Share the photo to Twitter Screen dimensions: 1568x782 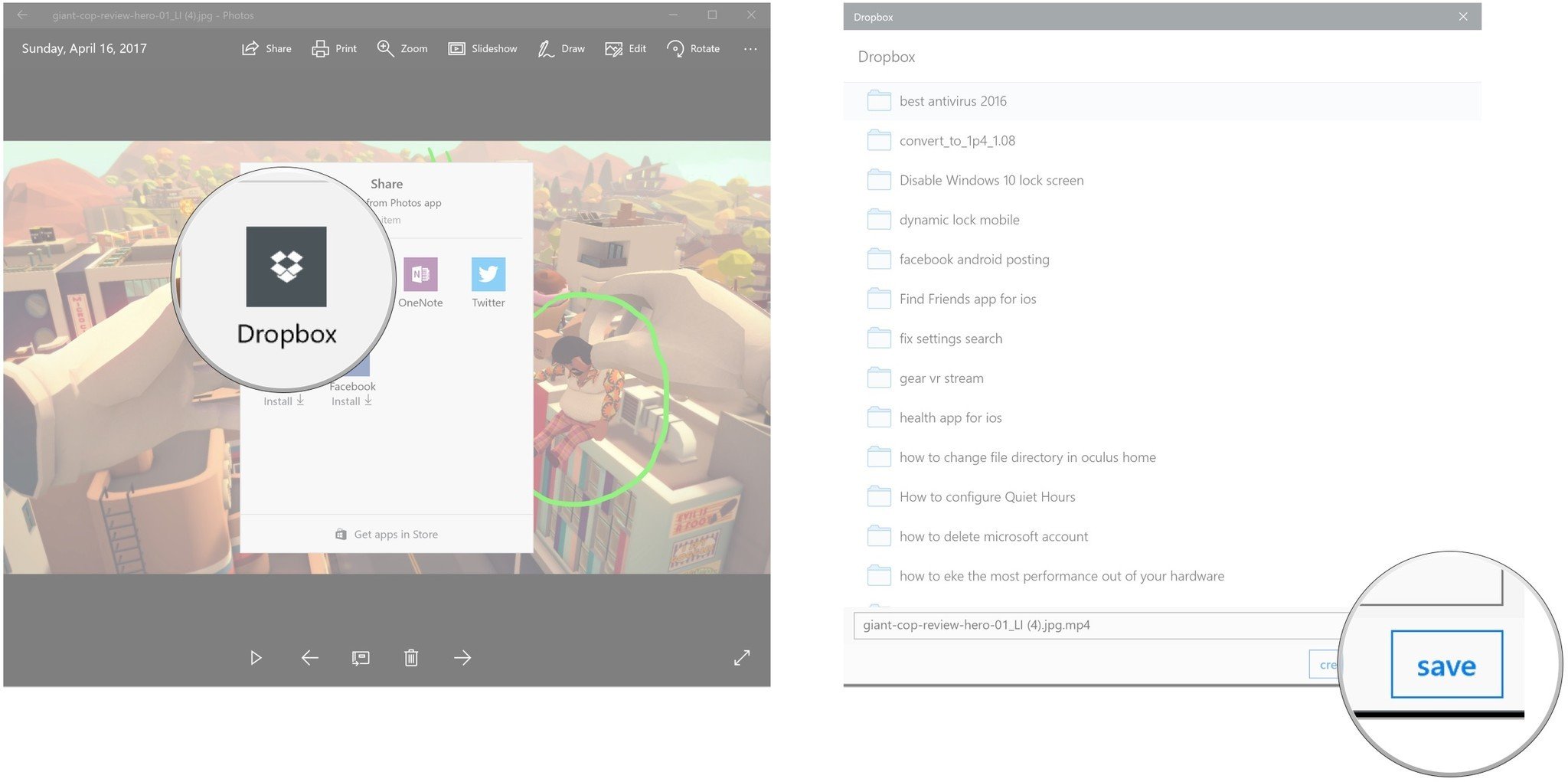[x=488, y=283]
